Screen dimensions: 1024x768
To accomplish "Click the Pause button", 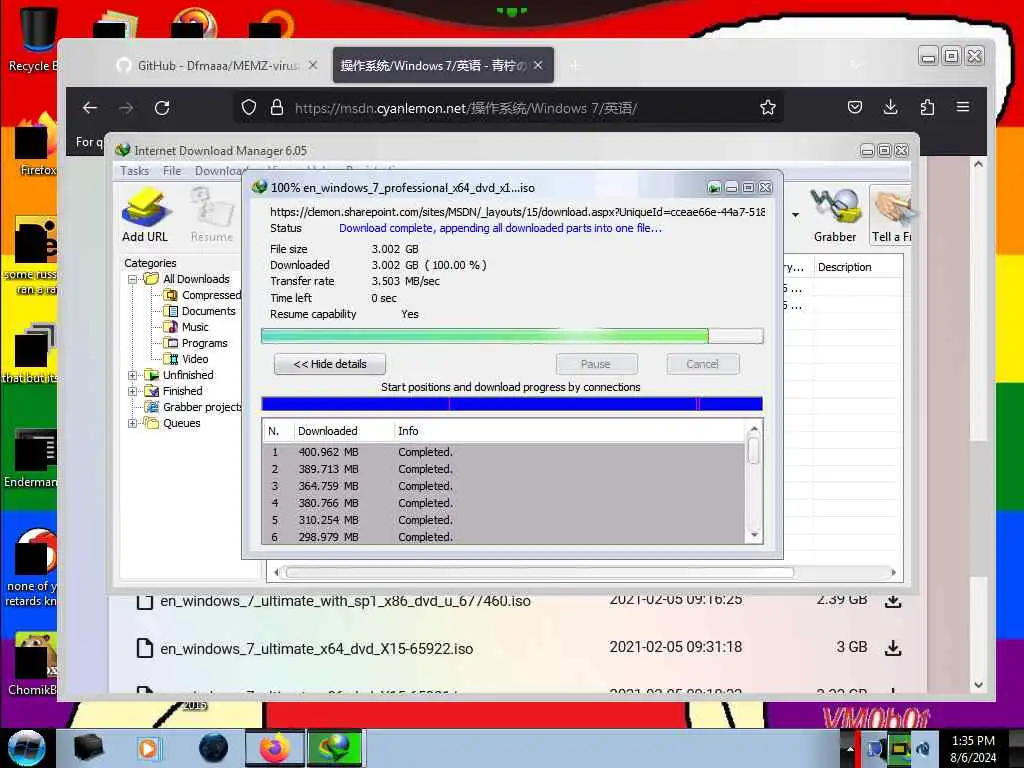I will point(596,364).
